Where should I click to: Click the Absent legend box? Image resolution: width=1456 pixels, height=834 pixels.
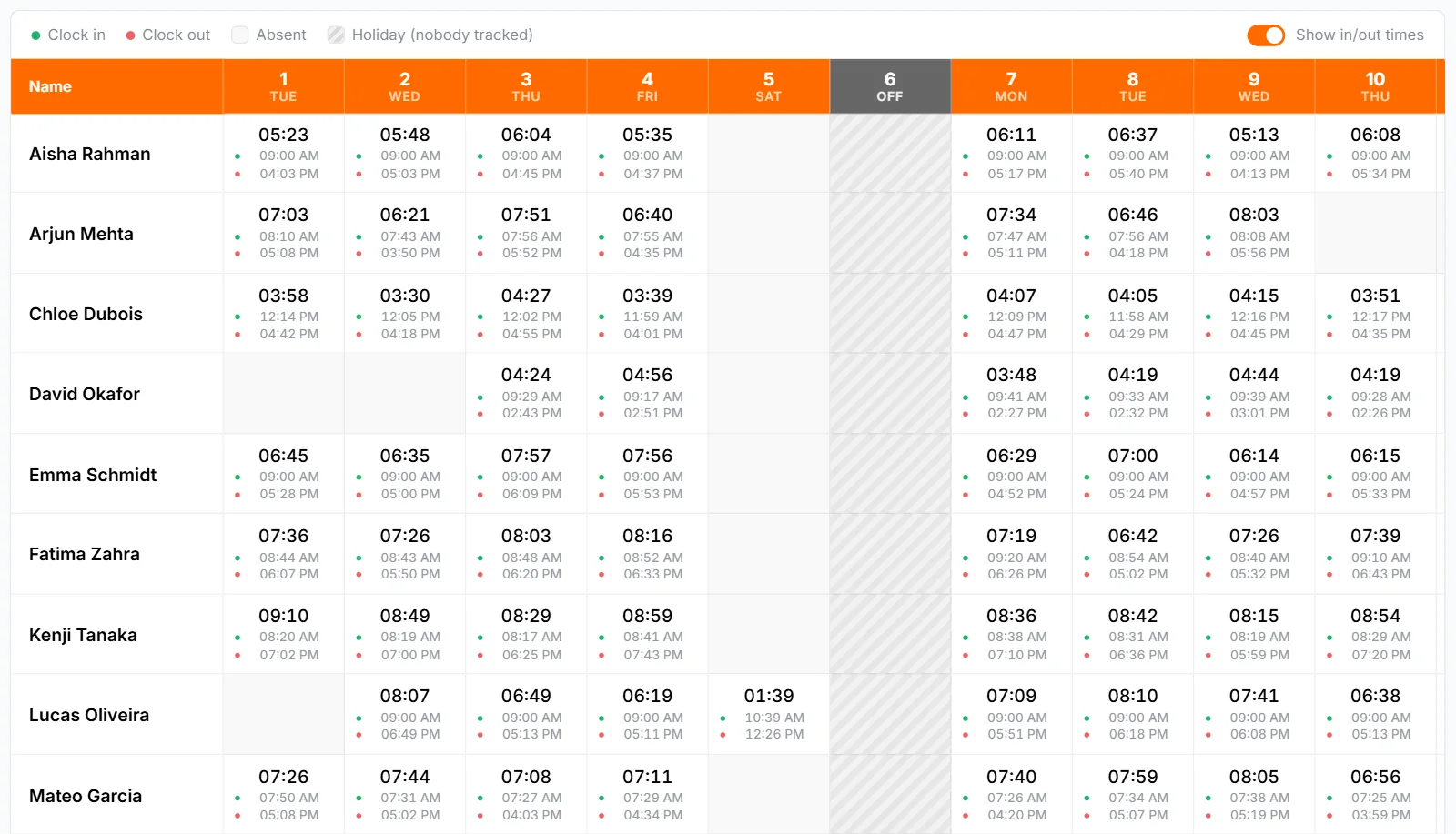240,35
